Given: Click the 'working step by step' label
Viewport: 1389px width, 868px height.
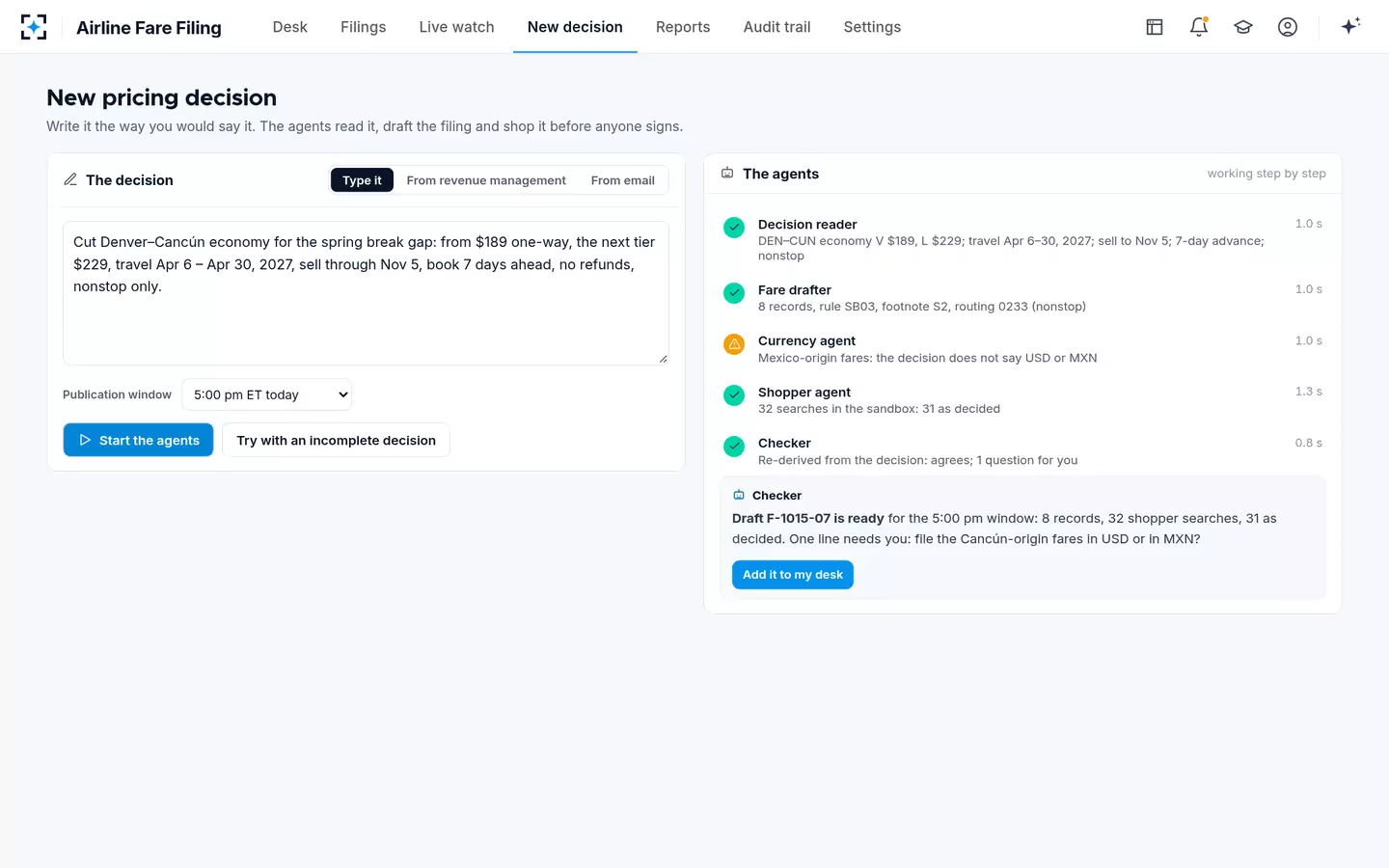Looking at the screenshot, I should pyautogui.click(x=1266, y=174).
